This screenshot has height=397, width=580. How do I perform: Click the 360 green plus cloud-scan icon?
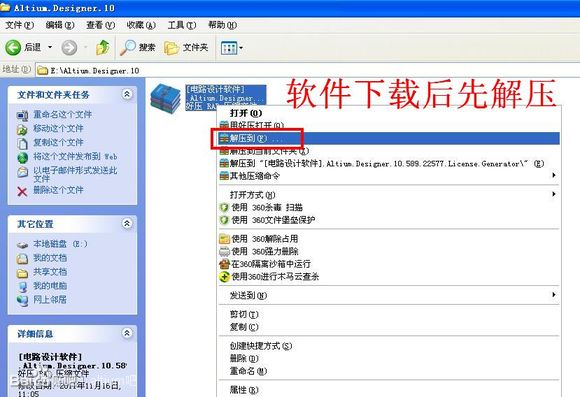(224, 277)
